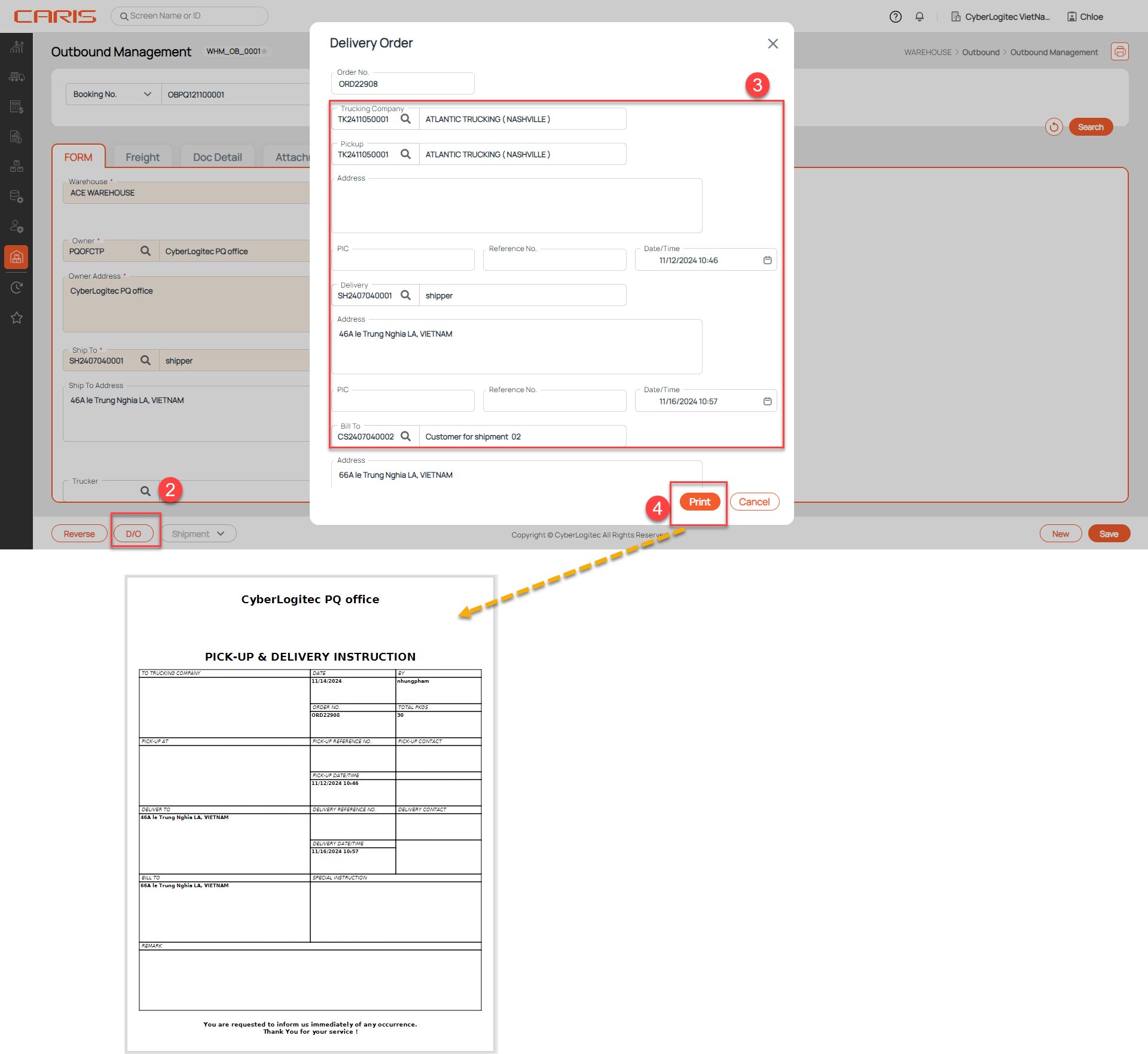Open the help question mark icon
This screenshot has width=1148, height=1054.
pos(895,17)
